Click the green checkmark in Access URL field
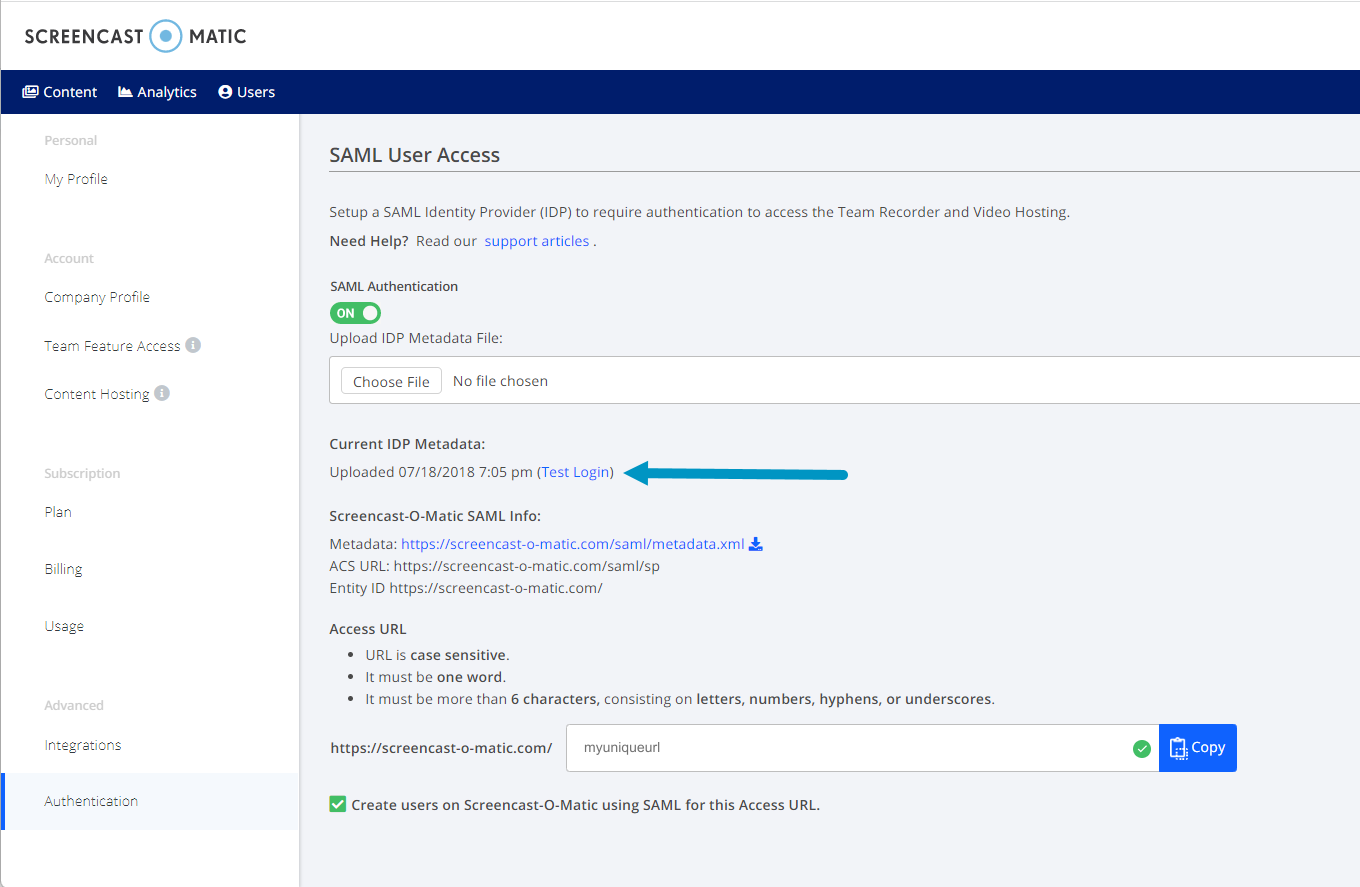Screen dimensions: 1360x887 coord(1141,748)
